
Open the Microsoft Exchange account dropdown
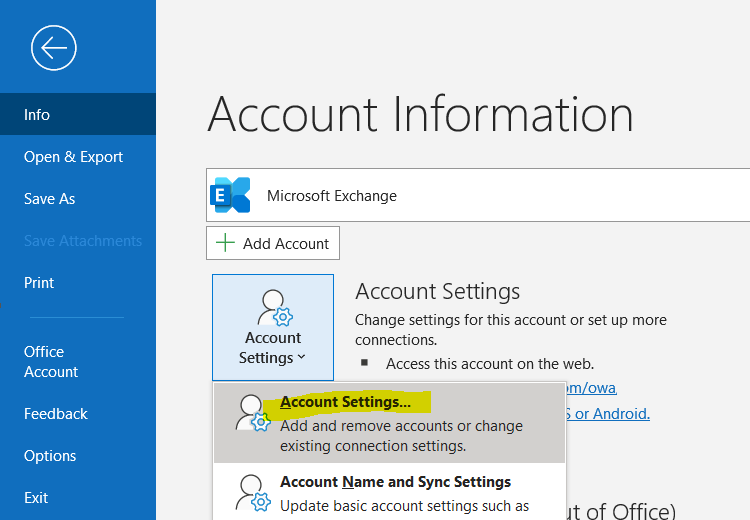[478, 195]
